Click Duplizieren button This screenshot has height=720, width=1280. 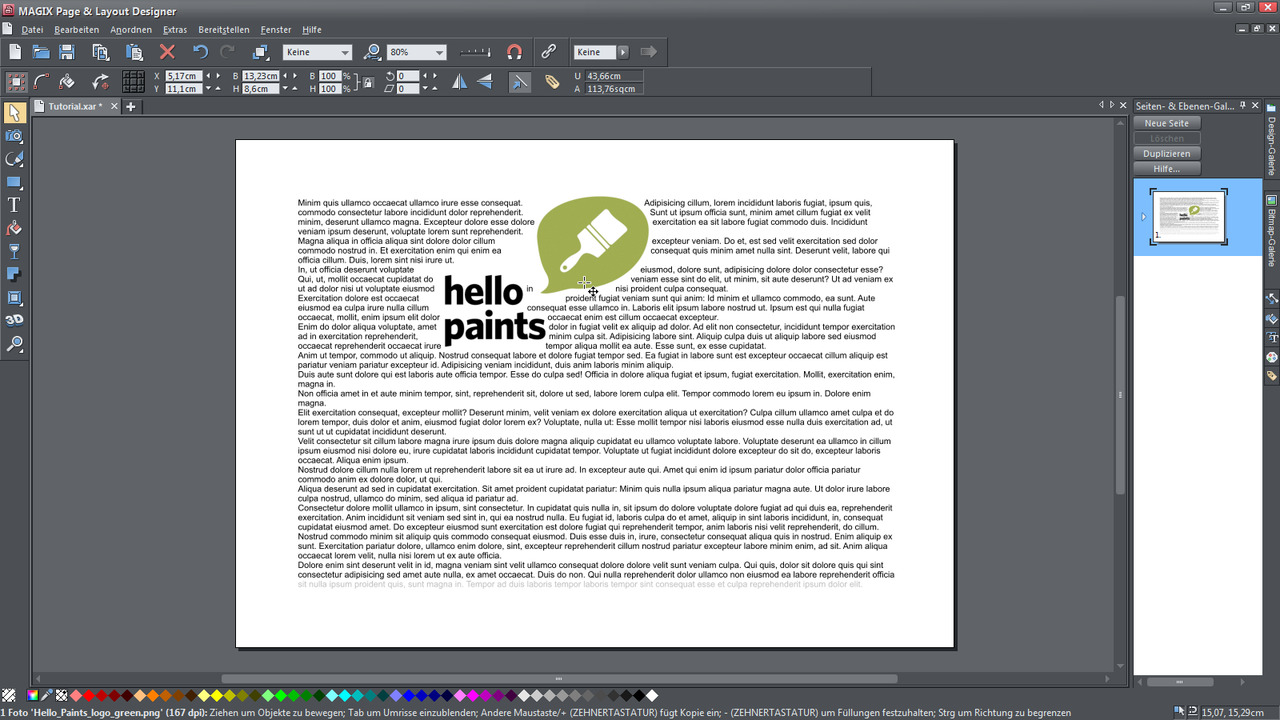coord(1166,153)
